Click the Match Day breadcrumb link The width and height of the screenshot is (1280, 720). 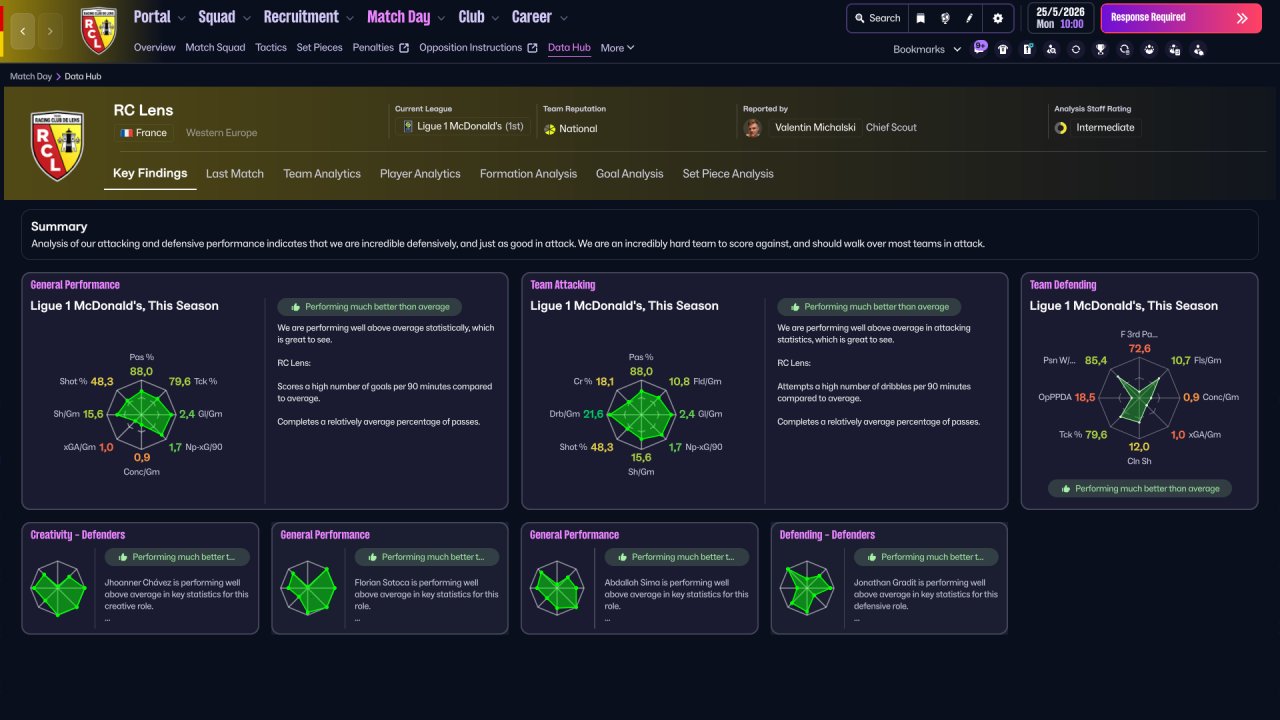tap(31, 76)
